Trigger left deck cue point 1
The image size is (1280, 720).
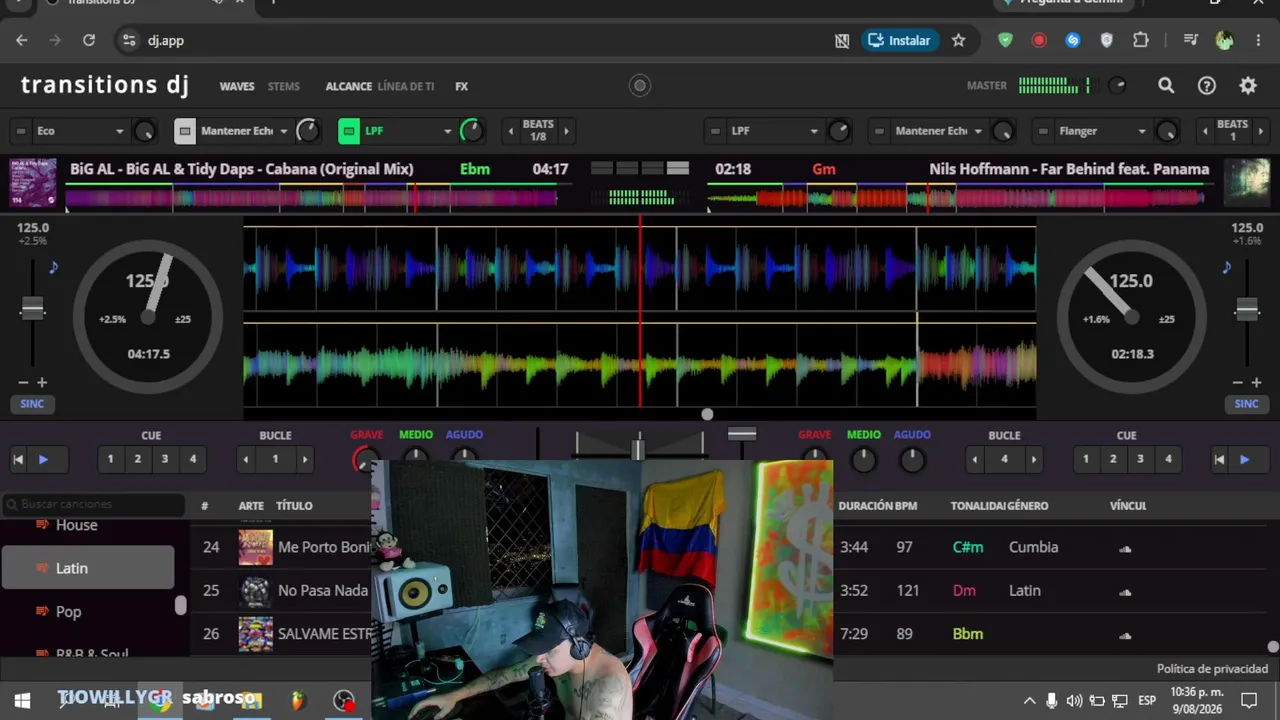click(110, 459)
